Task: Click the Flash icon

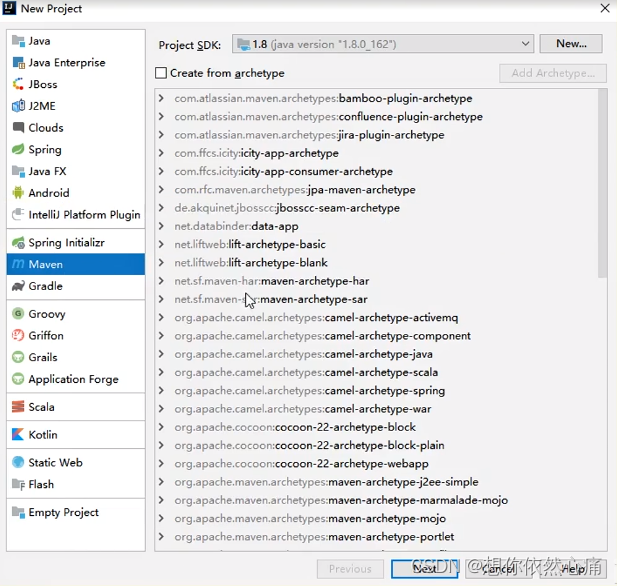Action: pos(18,484)
